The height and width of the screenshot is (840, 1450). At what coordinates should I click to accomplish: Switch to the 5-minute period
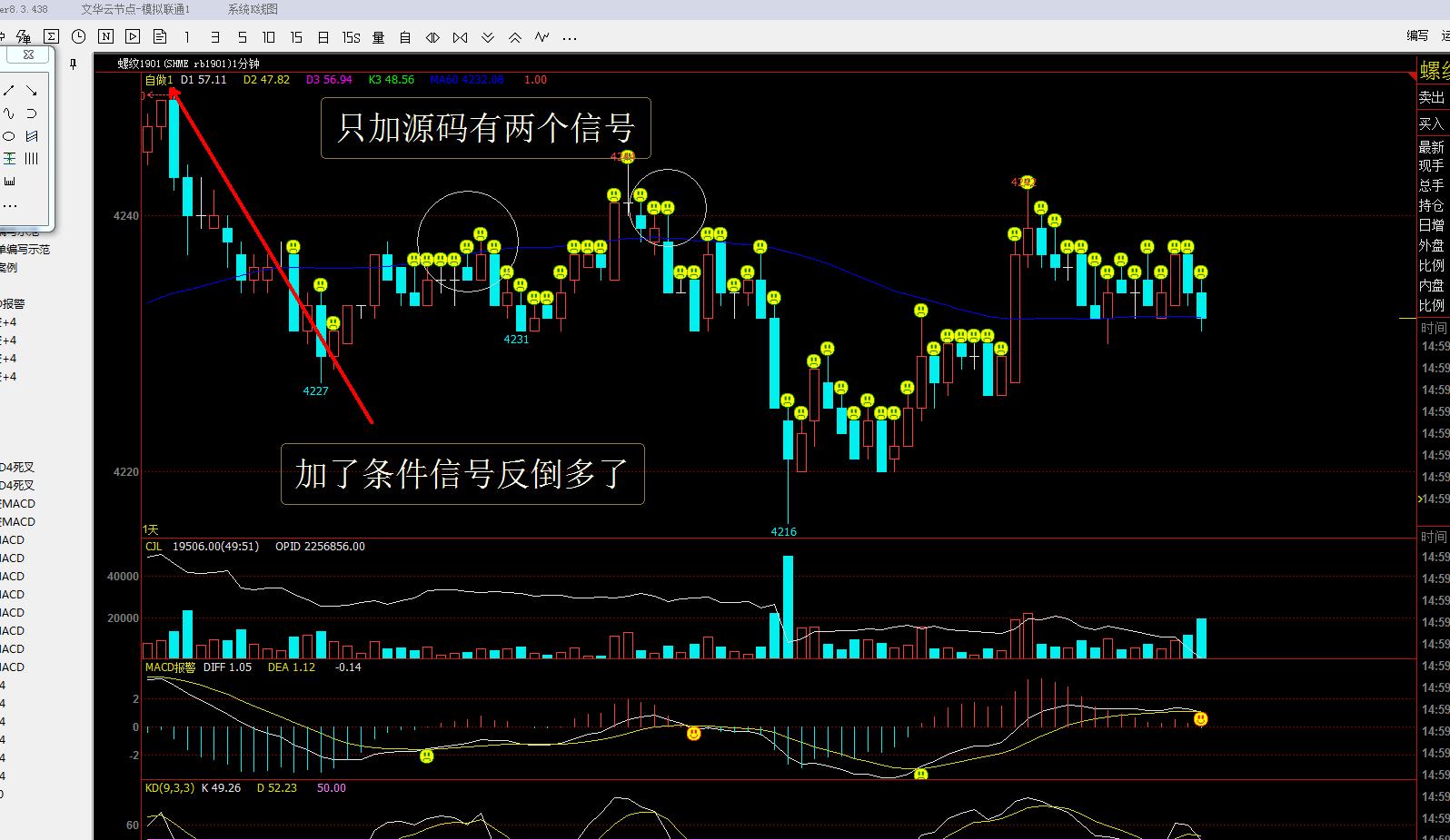[242, 37]
